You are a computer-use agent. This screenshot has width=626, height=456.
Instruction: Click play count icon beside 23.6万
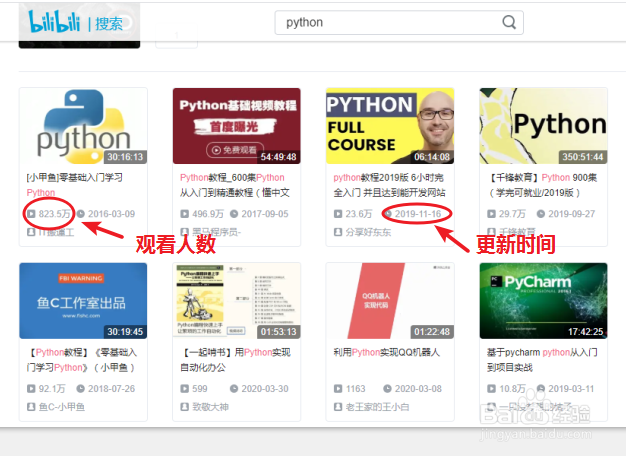[338, 214]
